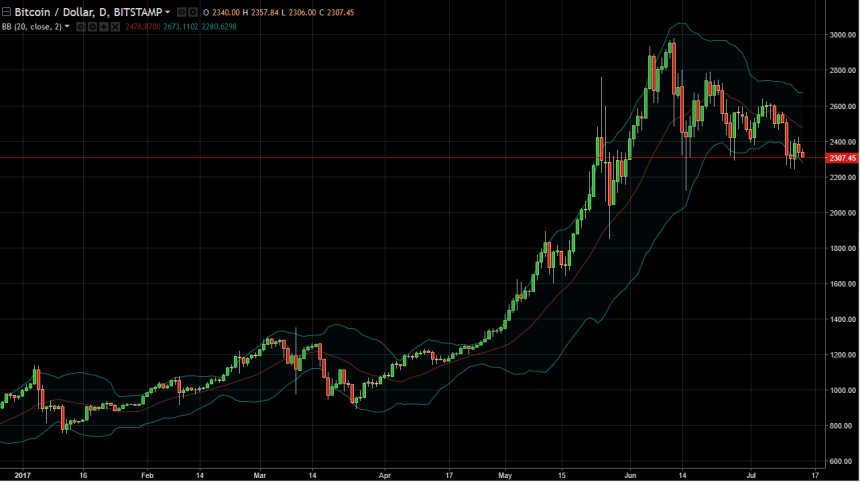Click the 1000.00 price axis label
The image size is (860, 482).
(842, 390)
